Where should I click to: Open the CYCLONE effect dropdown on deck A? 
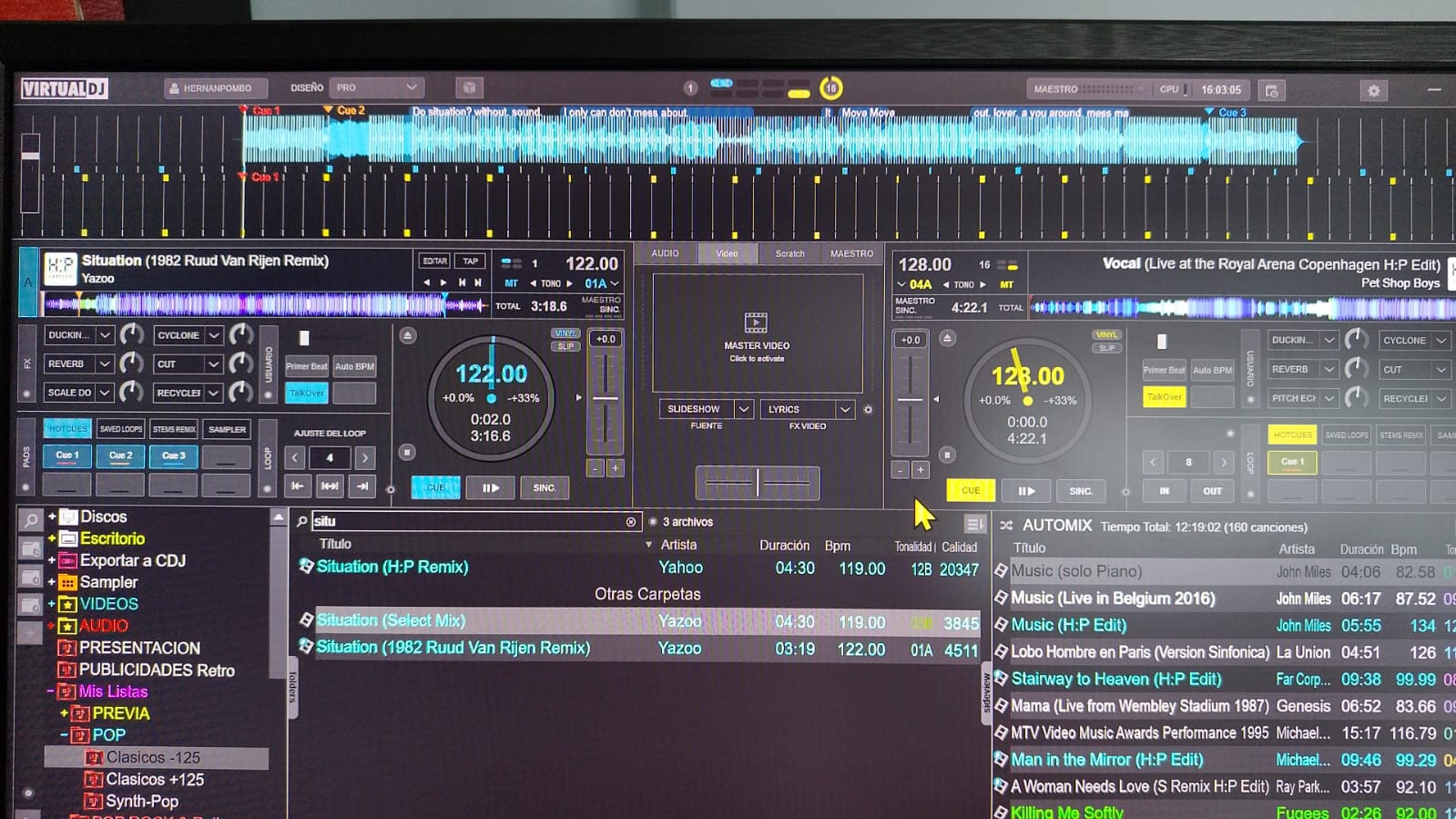(188, 335)
